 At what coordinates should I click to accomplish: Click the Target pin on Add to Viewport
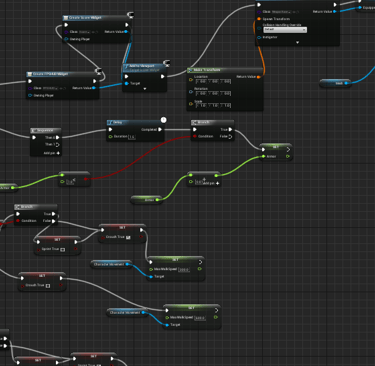point(127,83)
